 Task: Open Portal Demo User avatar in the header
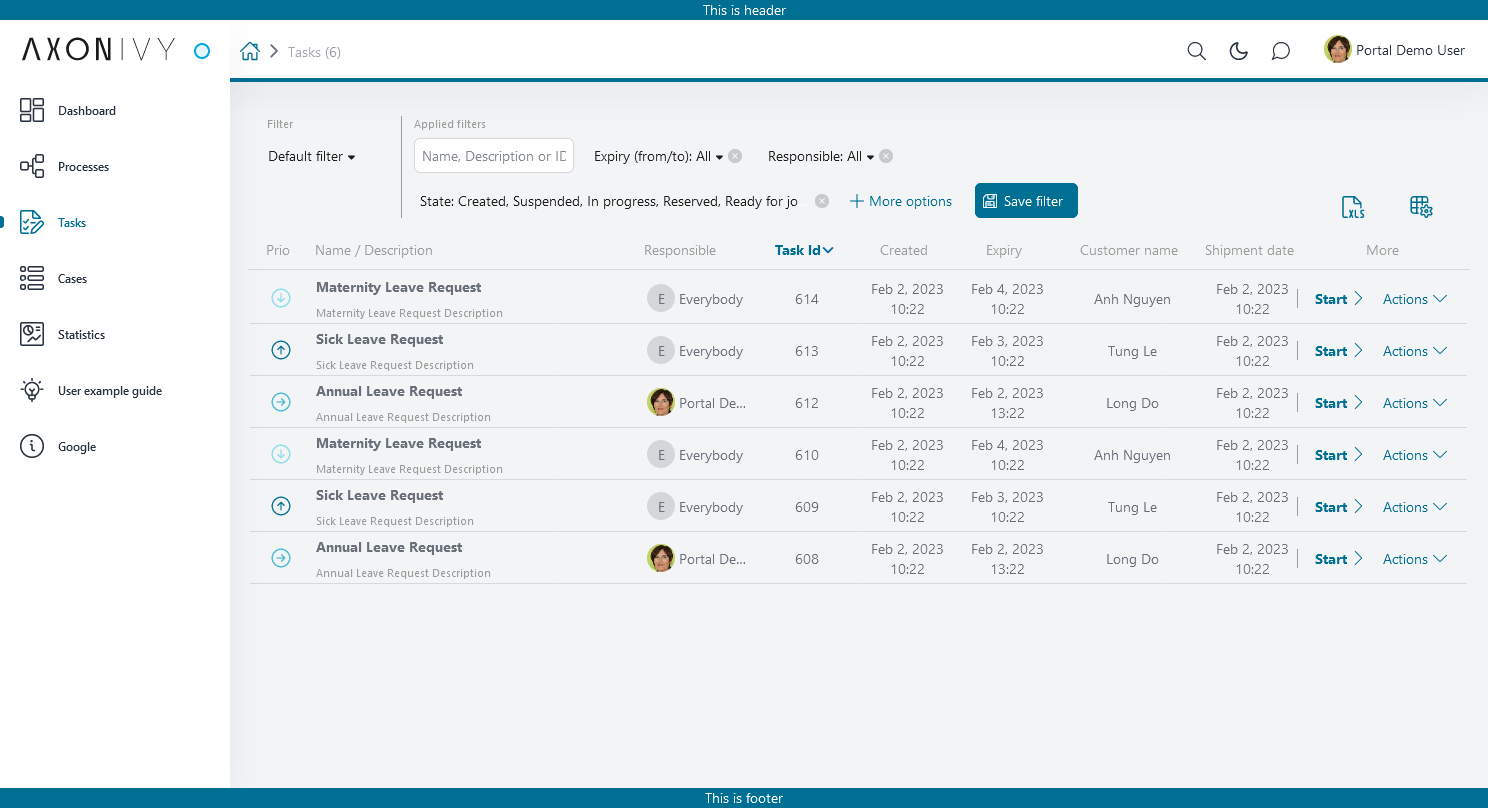pyautogui.click(x=1337, y=49)
